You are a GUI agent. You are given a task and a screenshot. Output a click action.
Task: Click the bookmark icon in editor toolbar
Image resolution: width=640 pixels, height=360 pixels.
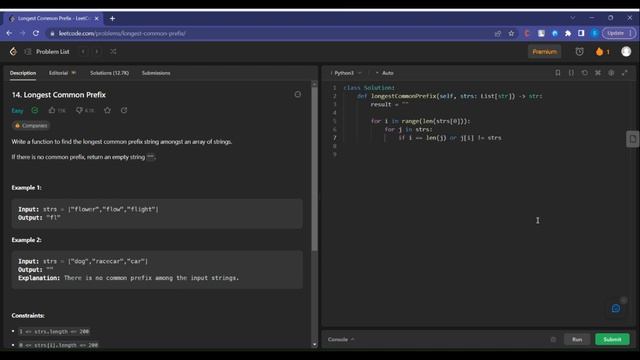(x=558, y=73)
